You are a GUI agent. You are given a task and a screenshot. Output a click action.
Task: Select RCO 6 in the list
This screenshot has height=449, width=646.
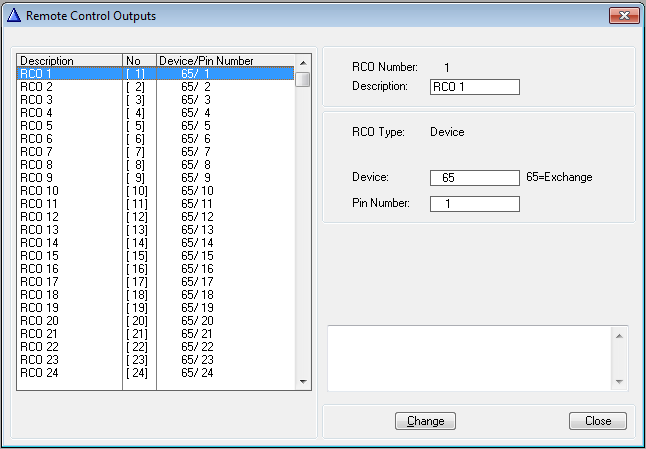click(x=156, y=139)
